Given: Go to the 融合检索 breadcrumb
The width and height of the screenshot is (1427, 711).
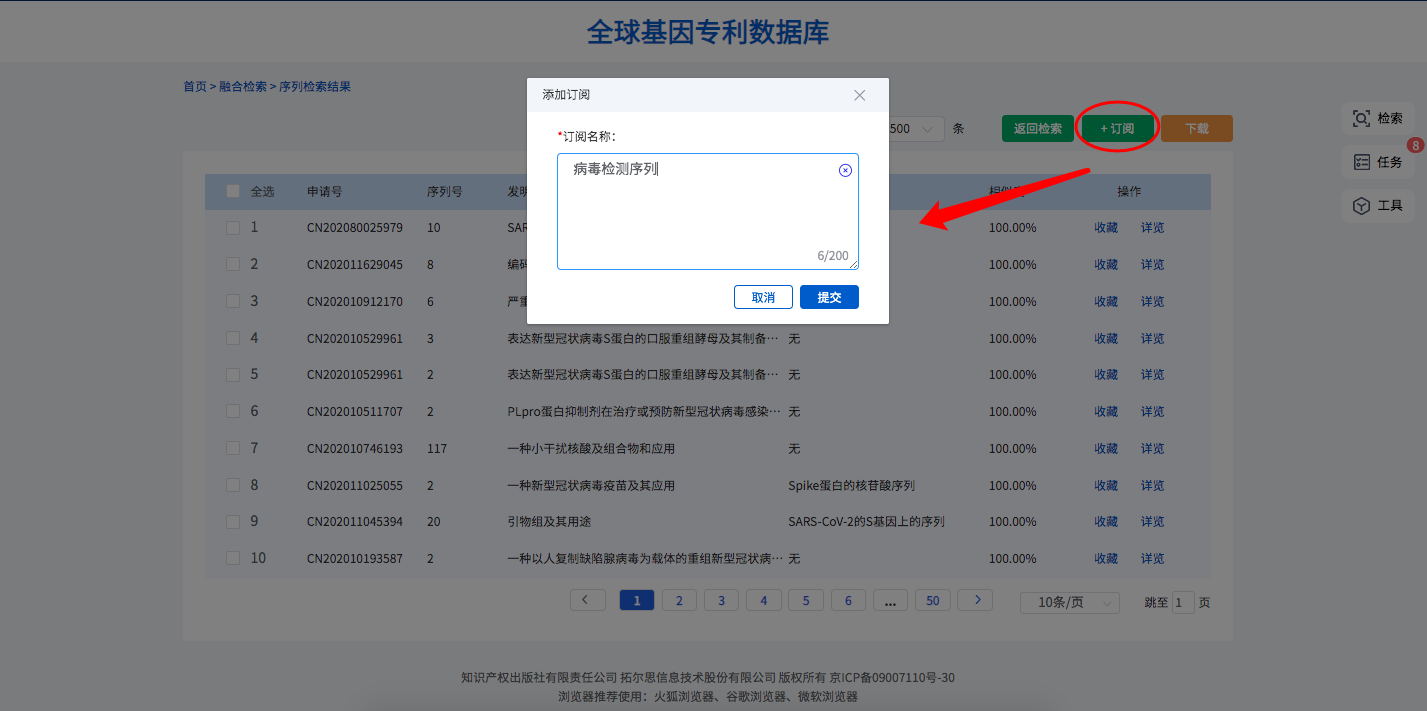Looking at the screenshot, I should (x=243, y=87).
